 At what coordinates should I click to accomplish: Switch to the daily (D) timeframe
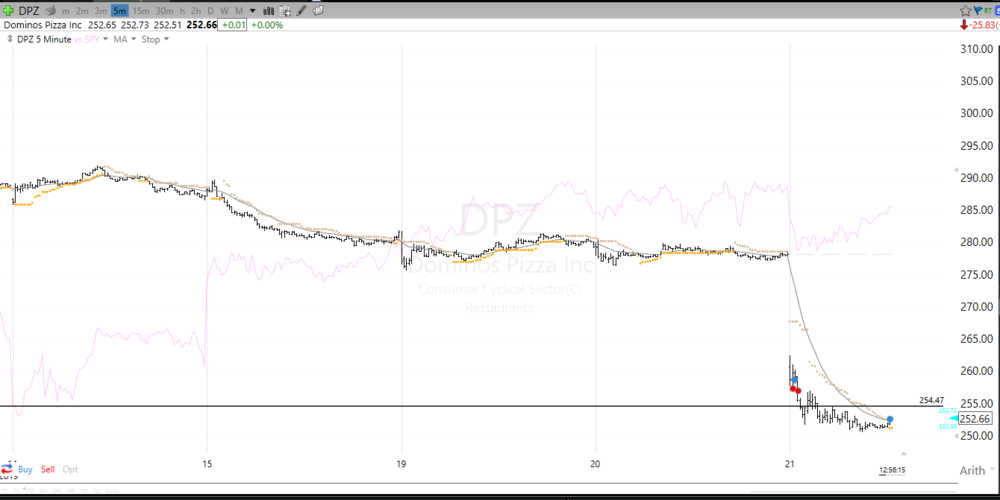210,11
